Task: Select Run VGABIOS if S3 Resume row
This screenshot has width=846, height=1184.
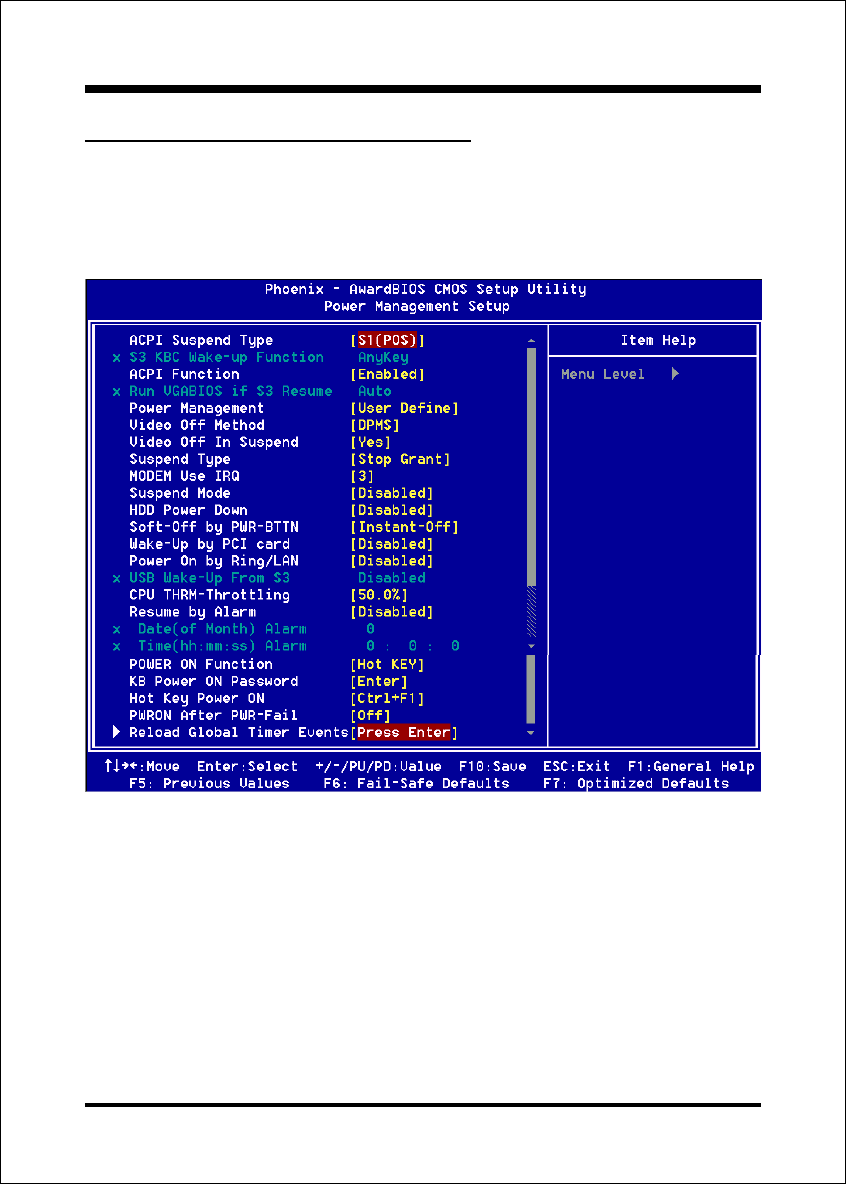Action: click(x=252, y=391)
